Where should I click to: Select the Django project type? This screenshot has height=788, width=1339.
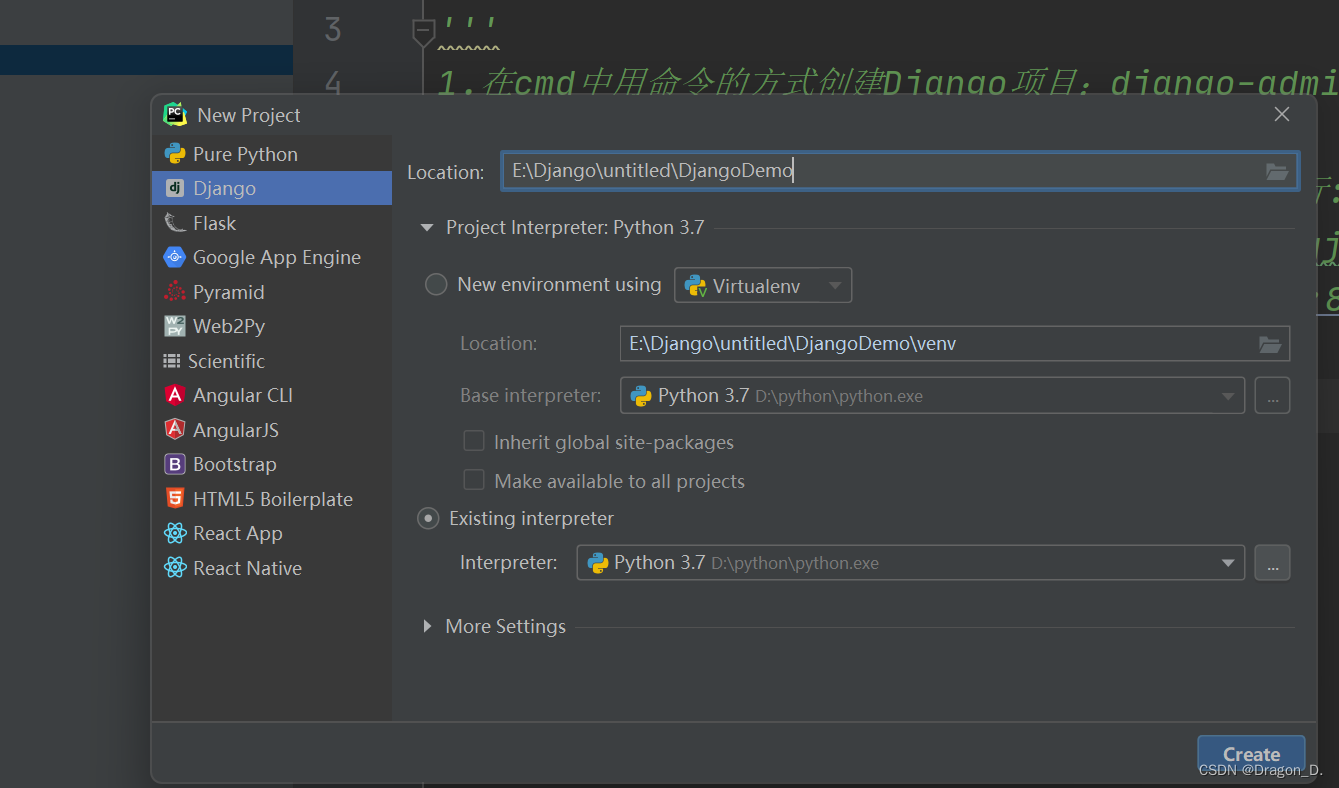point(271,188)
